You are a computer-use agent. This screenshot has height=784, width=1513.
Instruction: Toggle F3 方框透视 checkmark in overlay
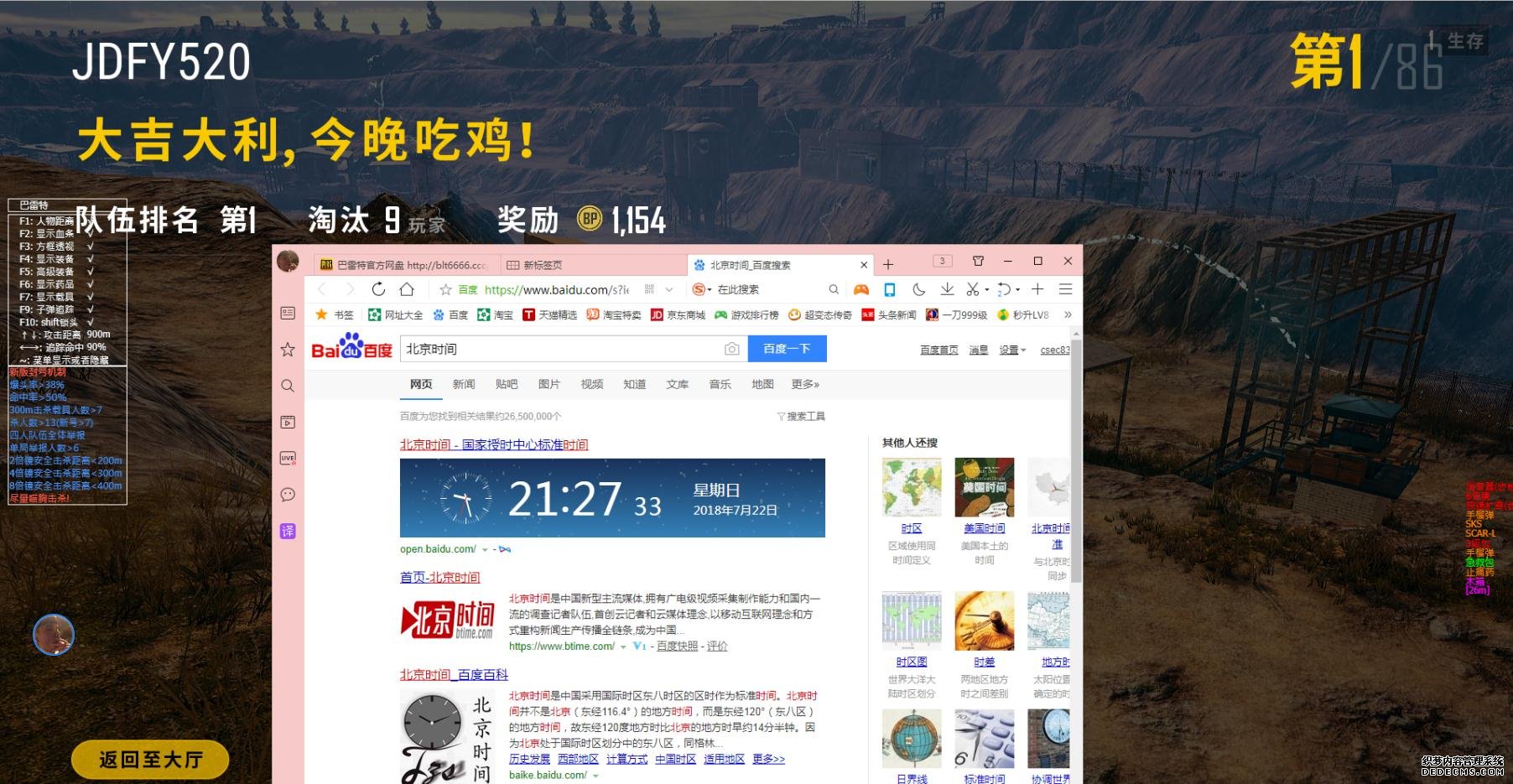[91, 247]
